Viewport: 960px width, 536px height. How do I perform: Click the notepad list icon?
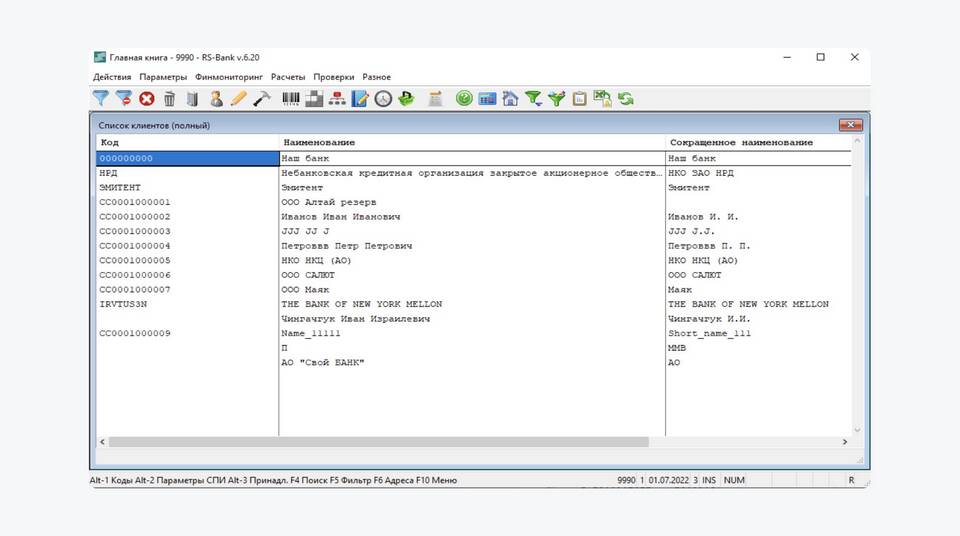435,99
